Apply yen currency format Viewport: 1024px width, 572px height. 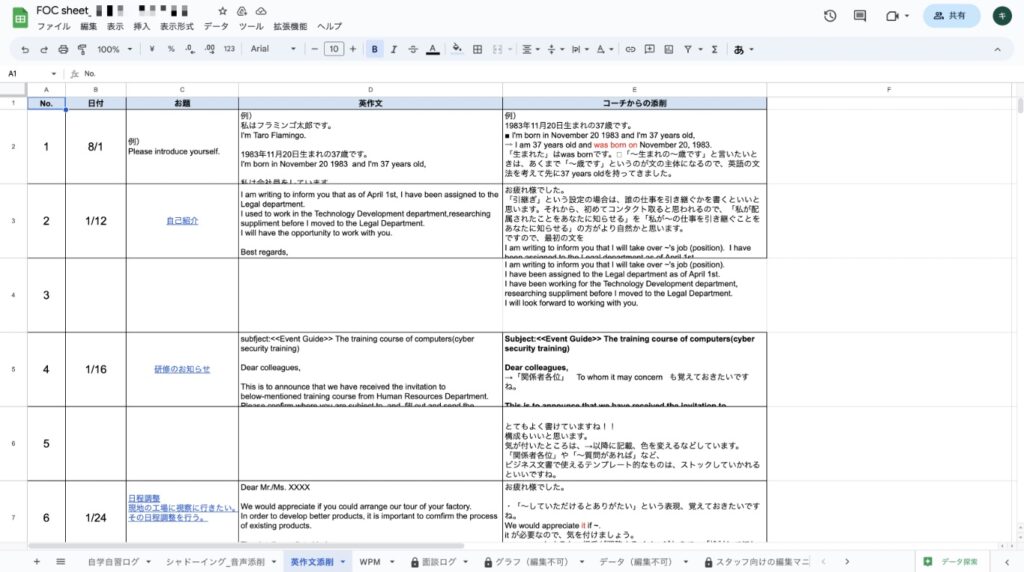[x=152, y=50]
